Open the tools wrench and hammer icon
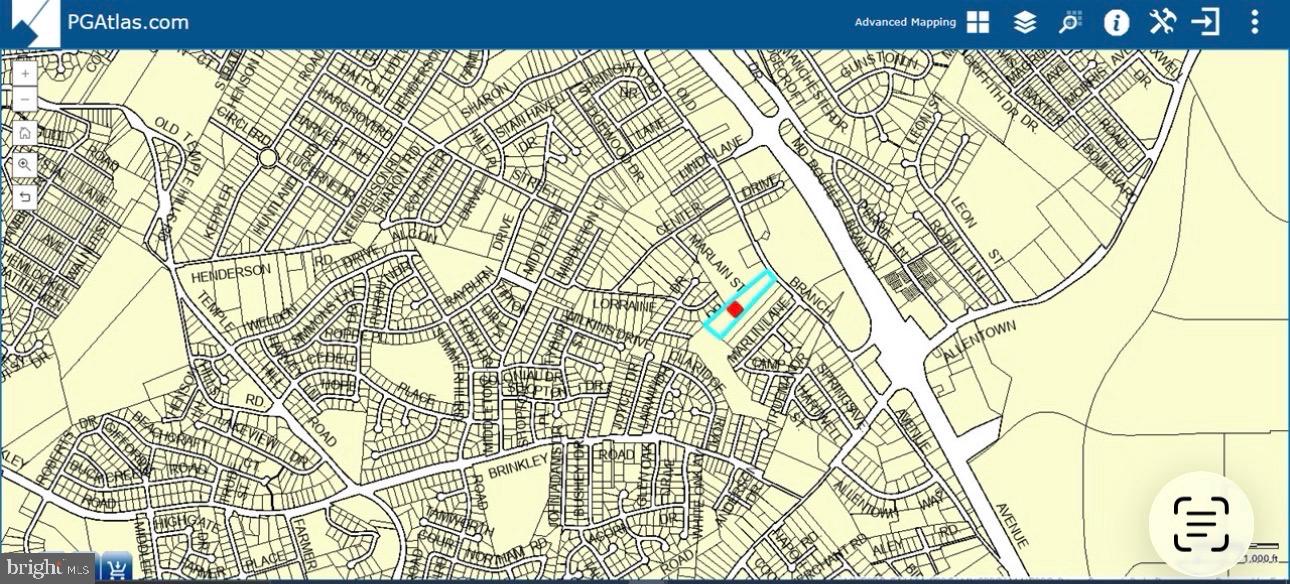 1162,22
